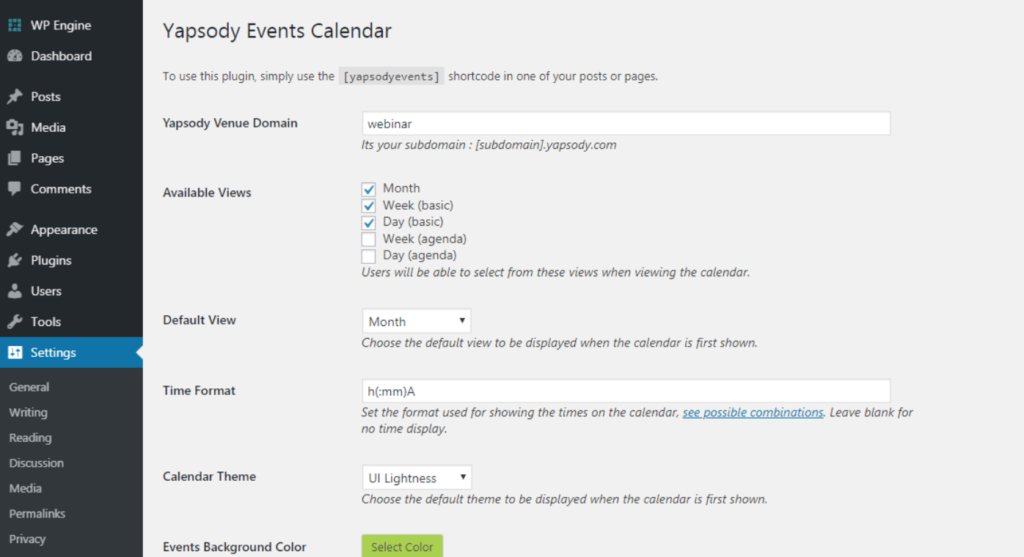Enable the Week (agenda) view checkbox
The image size is (1024, 557).
point(369,239)
